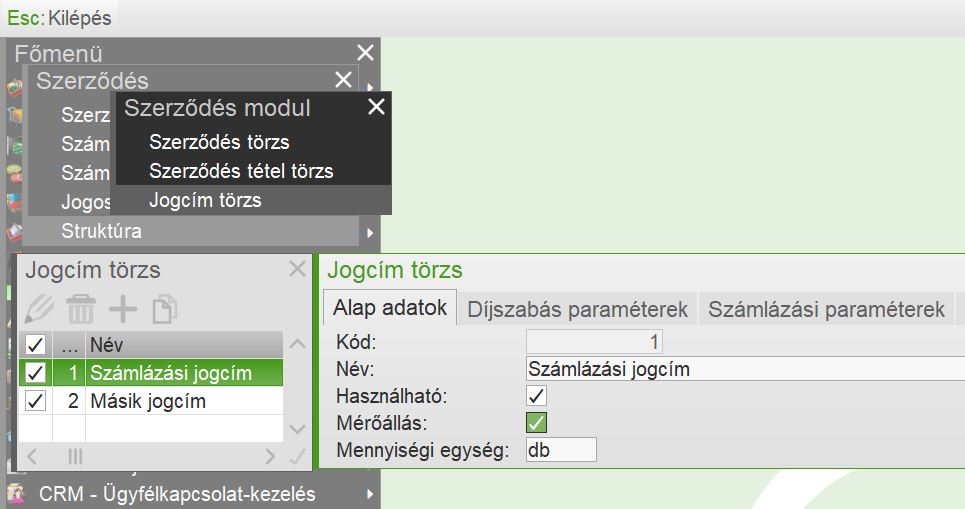
Task: Click the list scroll down chevron
Action: [297, 429]
